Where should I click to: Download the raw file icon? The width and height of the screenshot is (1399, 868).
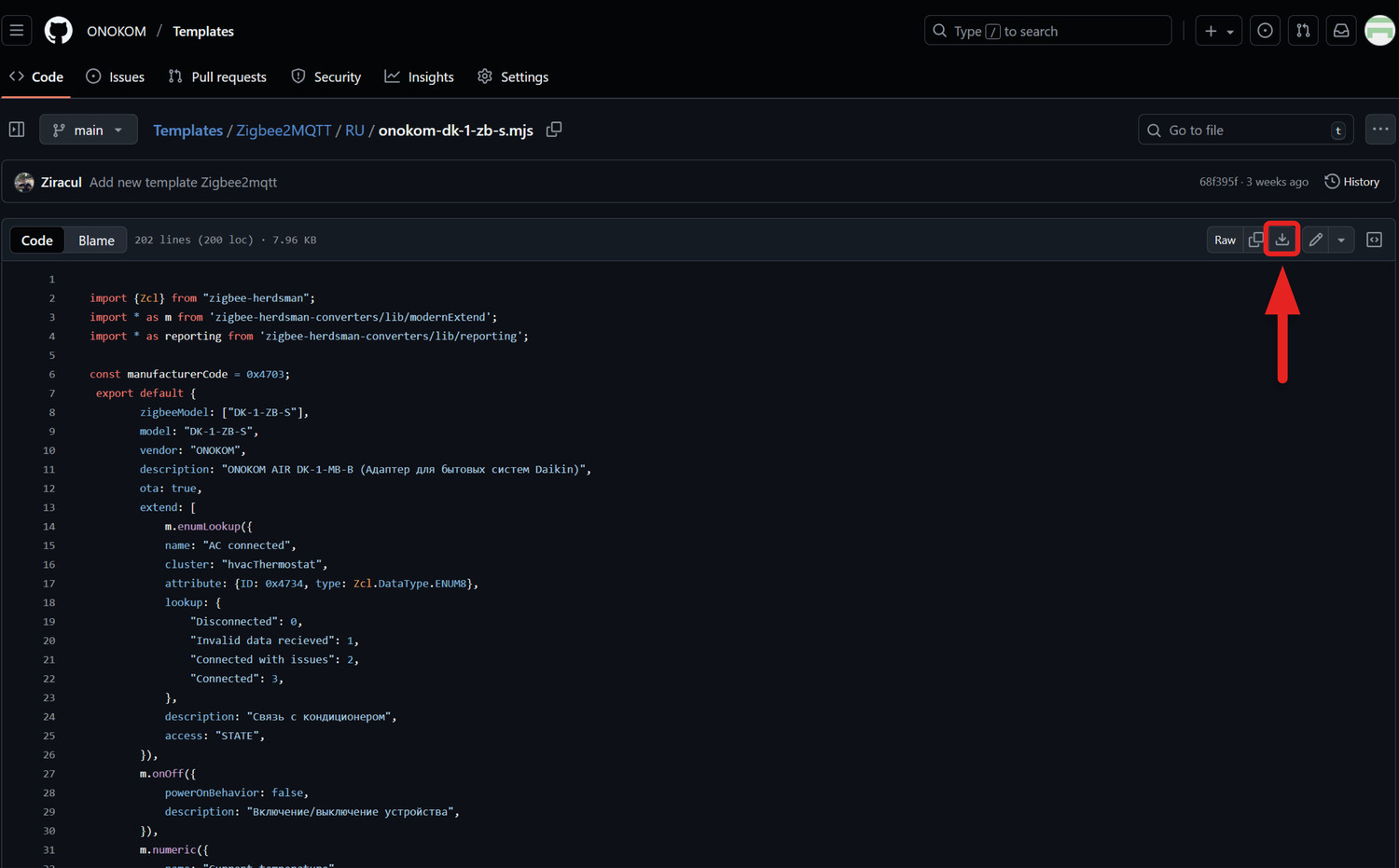pyautogui.click(x=1282, y=240)
